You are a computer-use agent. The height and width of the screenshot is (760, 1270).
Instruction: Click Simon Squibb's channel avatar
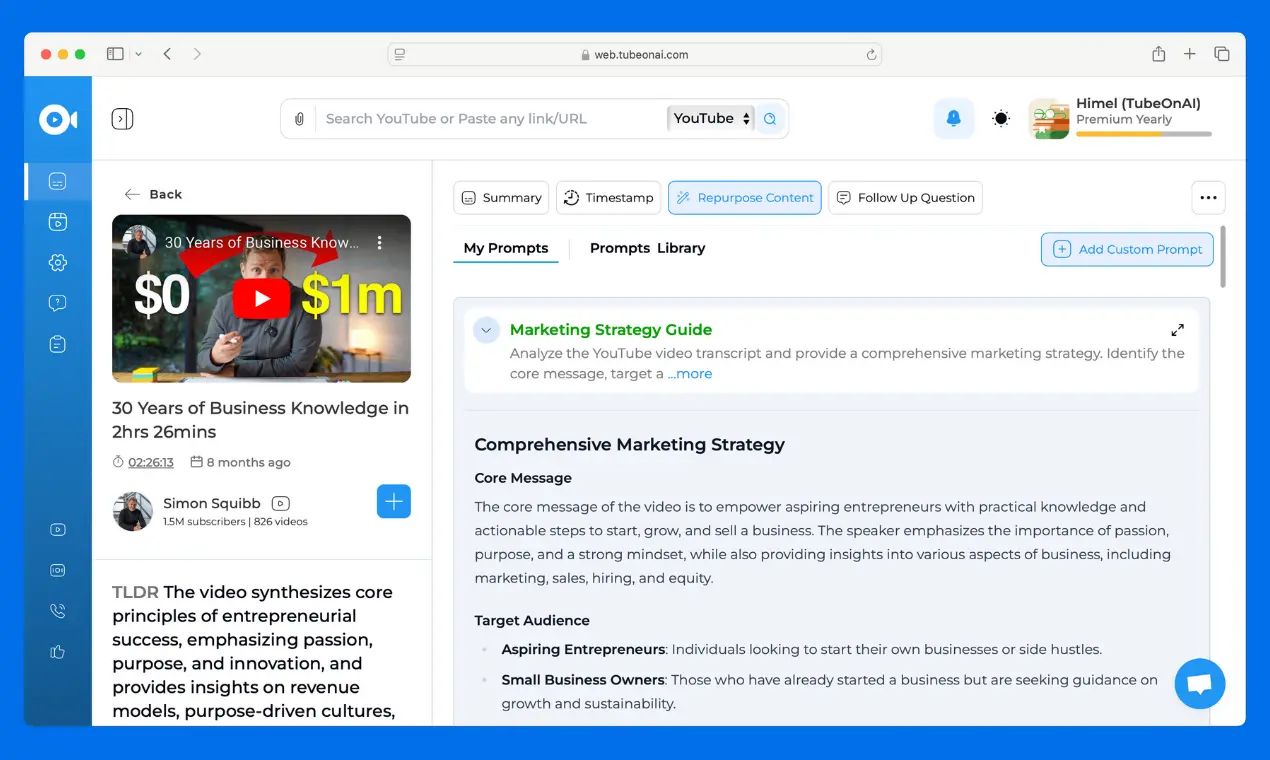coord(133,511)
